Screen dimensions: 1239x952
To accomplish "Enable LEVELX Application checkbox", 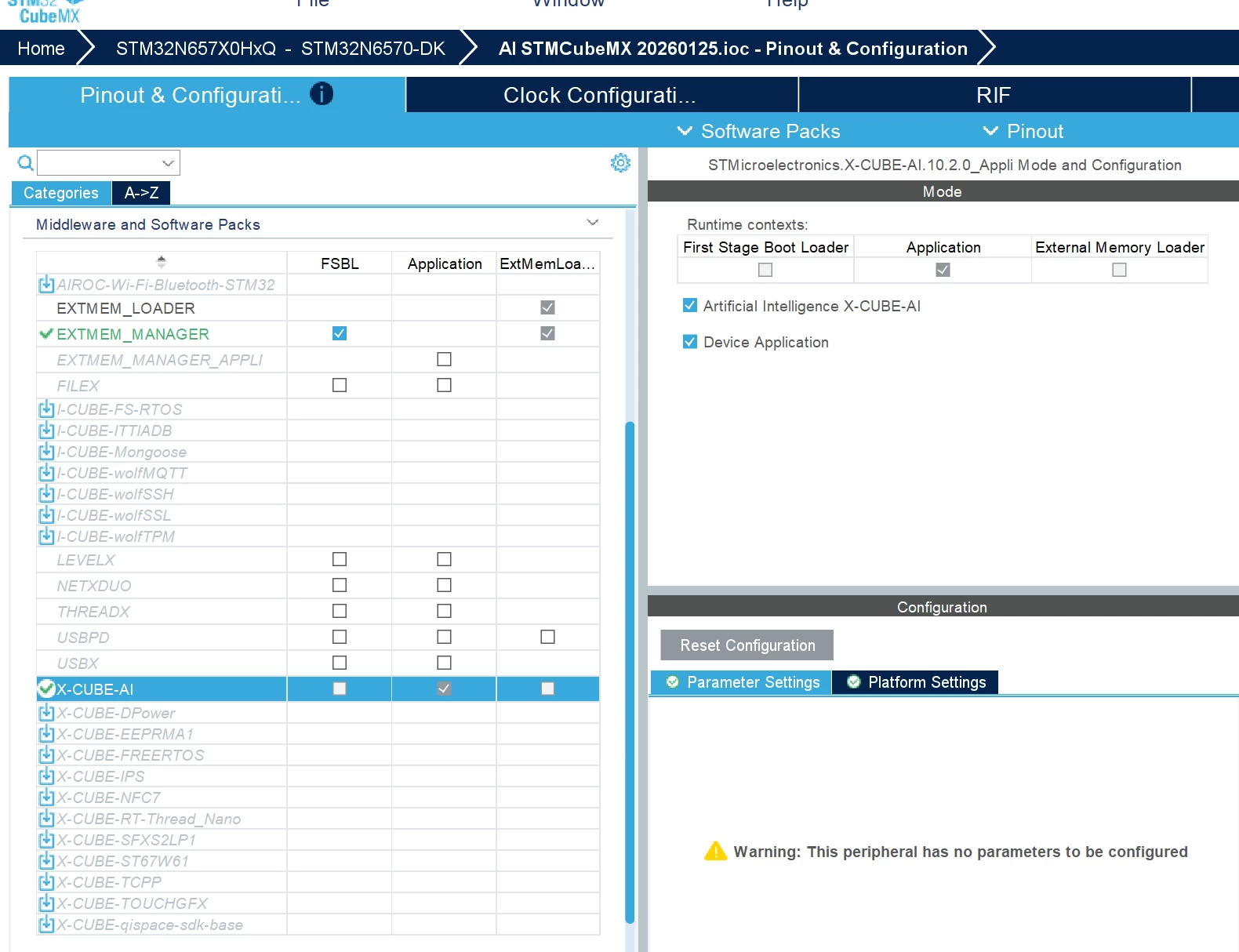I will (x=444, y=559).
